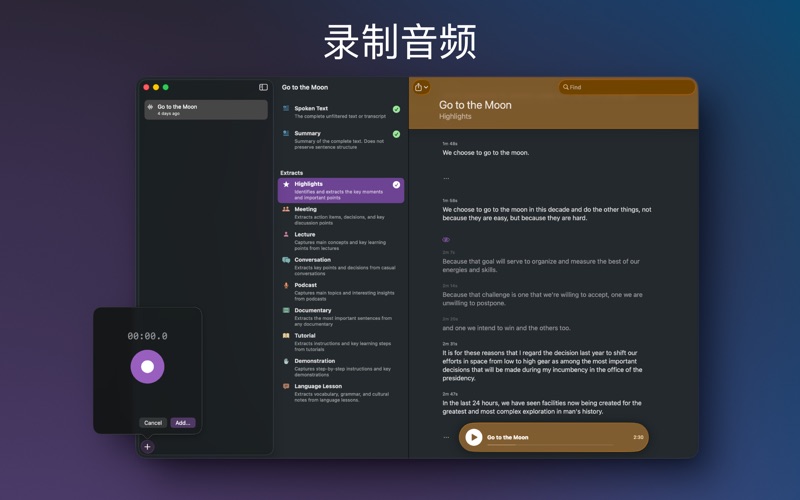Toggle the Summary green checkmark
This screenshot has width=800, height=500.
396,134
